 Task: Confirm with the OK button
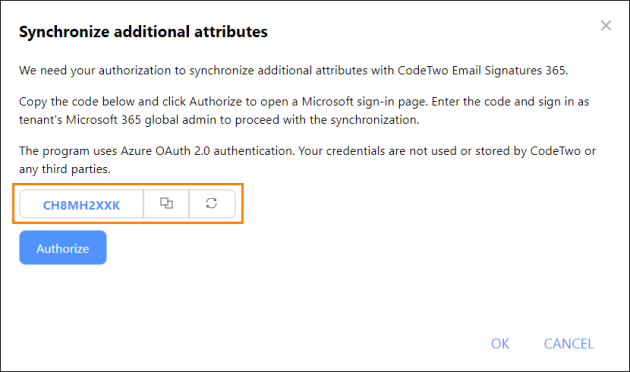tap(500, 344)
